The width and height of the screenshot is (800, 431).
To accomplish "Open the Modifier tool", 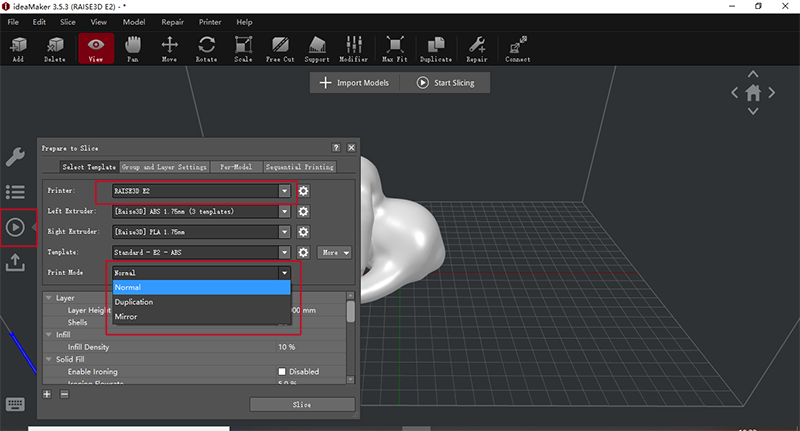I will click(354, 49).
